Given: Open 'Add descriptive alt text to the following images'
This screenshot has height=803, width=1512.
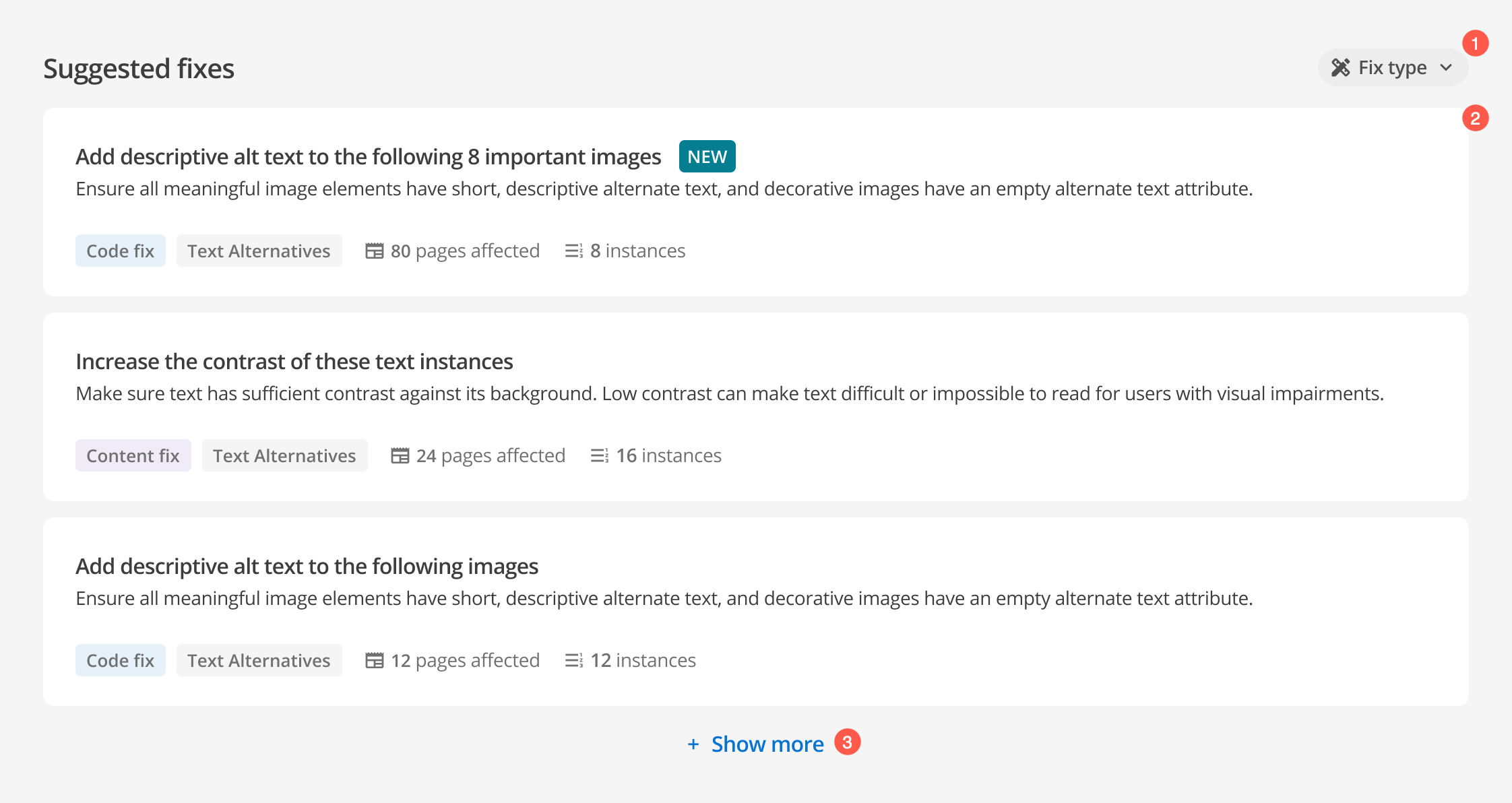Looking at the screenshot, I should tap(307, 566).
